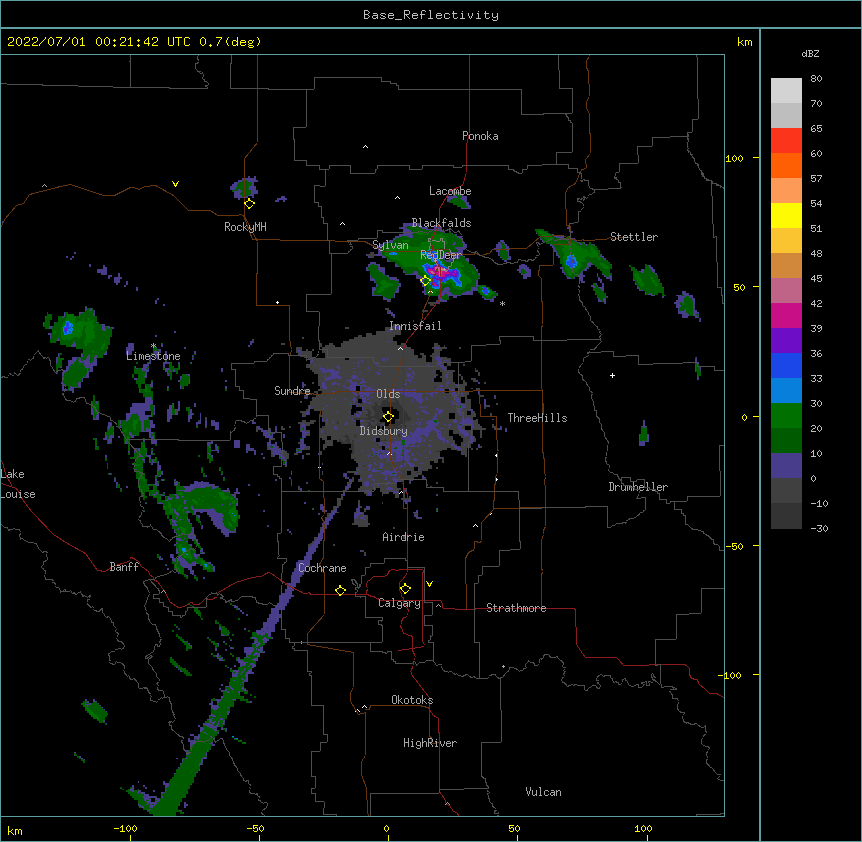Select the yellow diamond marker beside Cochrane
862x842 pixels.
coord(340,590)
